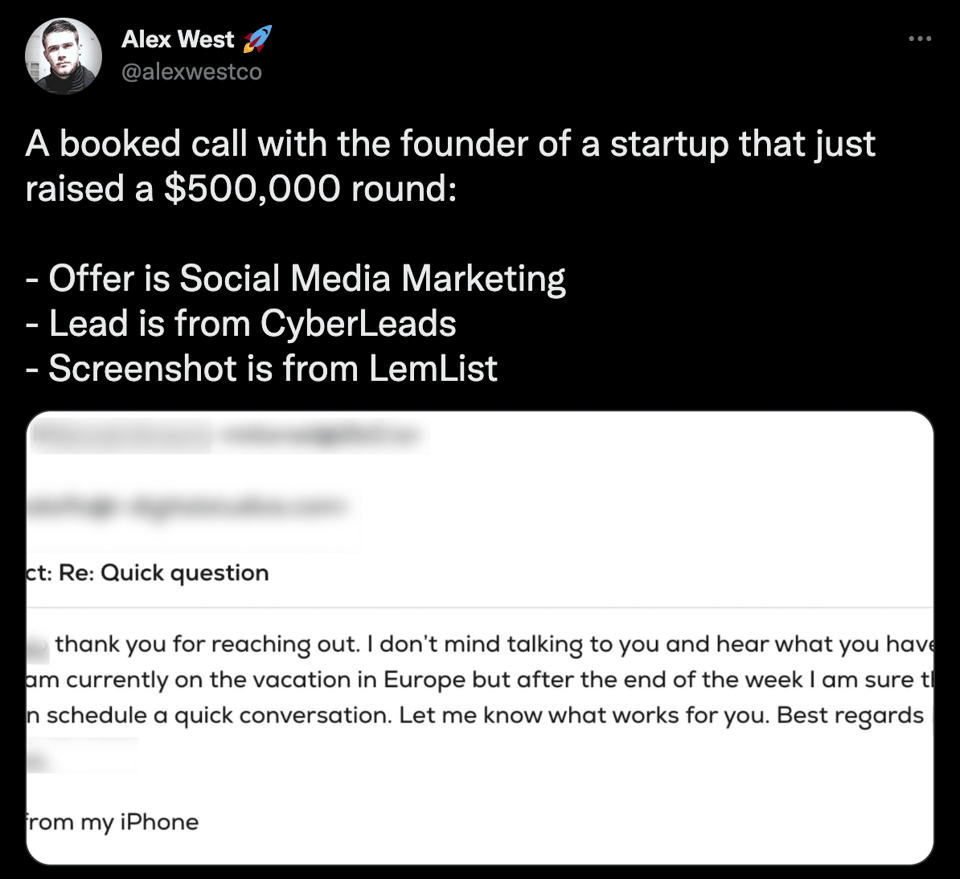Click the blurred name starting the email body
960x879 pixels.
[x=38, y=644]
